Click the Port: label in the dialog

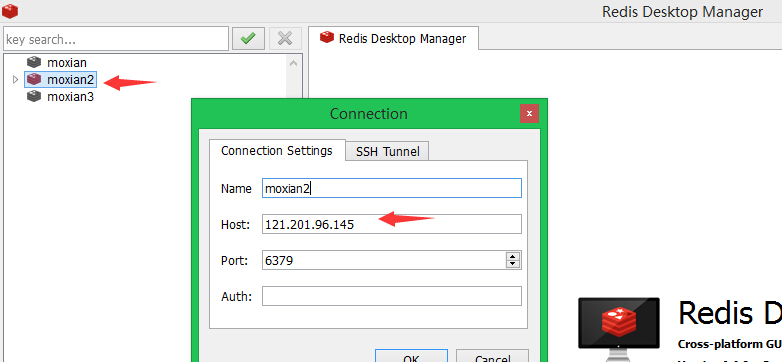click(x=234, y=261)
